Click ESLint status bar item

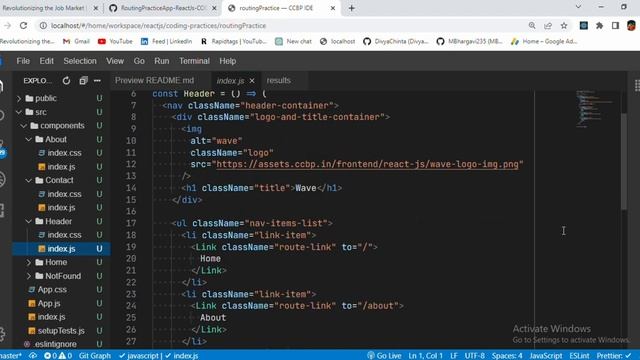(579, 356)
